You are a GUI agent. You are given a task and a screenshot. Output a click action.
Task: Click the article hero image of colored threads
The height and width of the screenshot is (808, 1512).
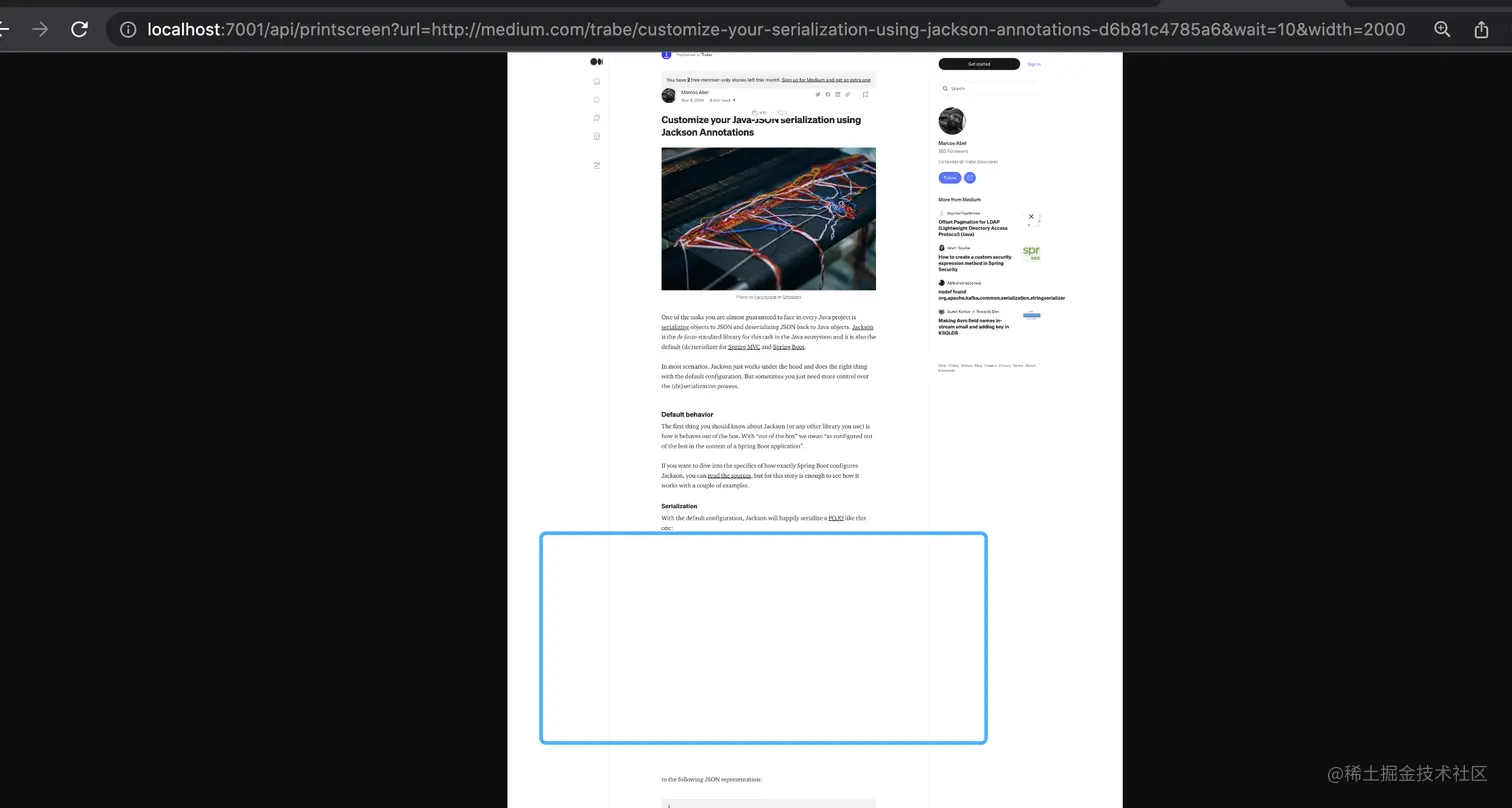(x=768, y=219)
